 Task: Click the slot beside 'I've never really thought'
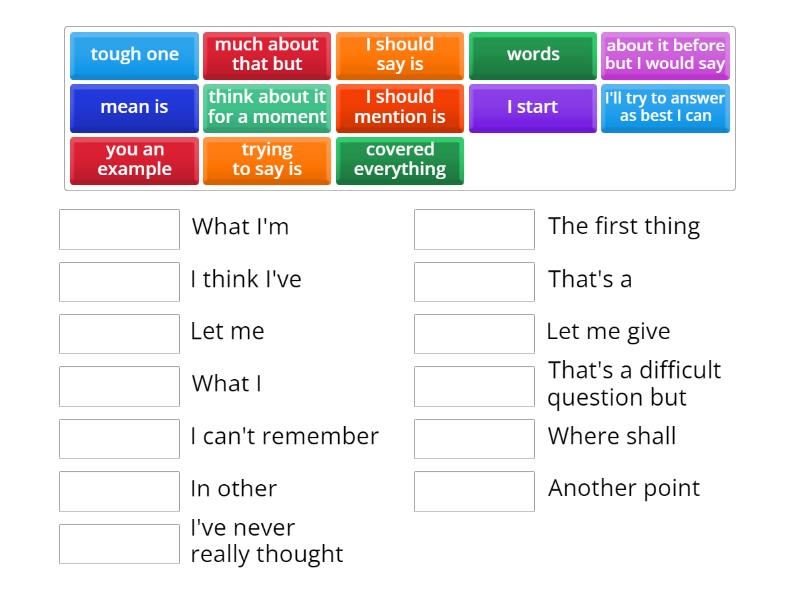click(x=119, y=544)
